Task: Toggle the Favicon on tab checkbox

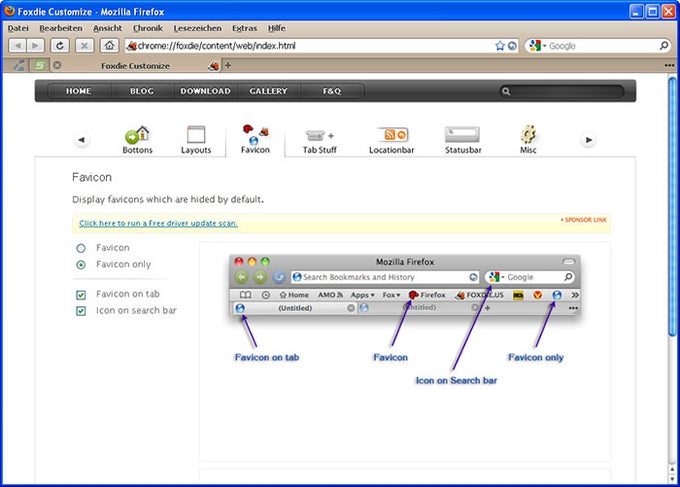Action: pos(81,295)
